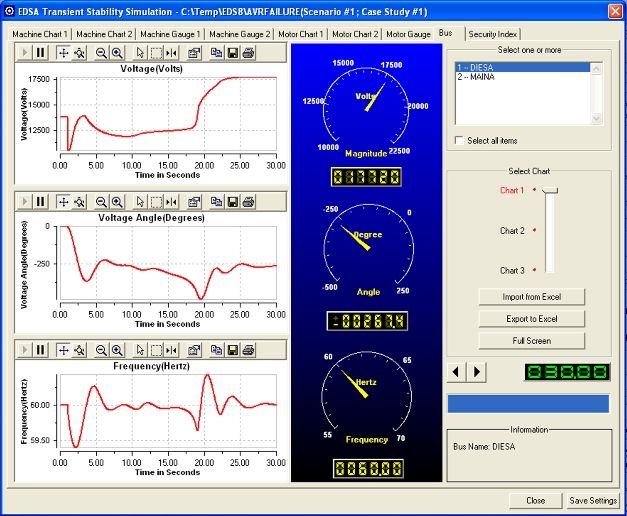The width and height of the screenshot is (627, 516).
Task: Open the Machine Gauge 2 tab
Action: tap(239, 34)
